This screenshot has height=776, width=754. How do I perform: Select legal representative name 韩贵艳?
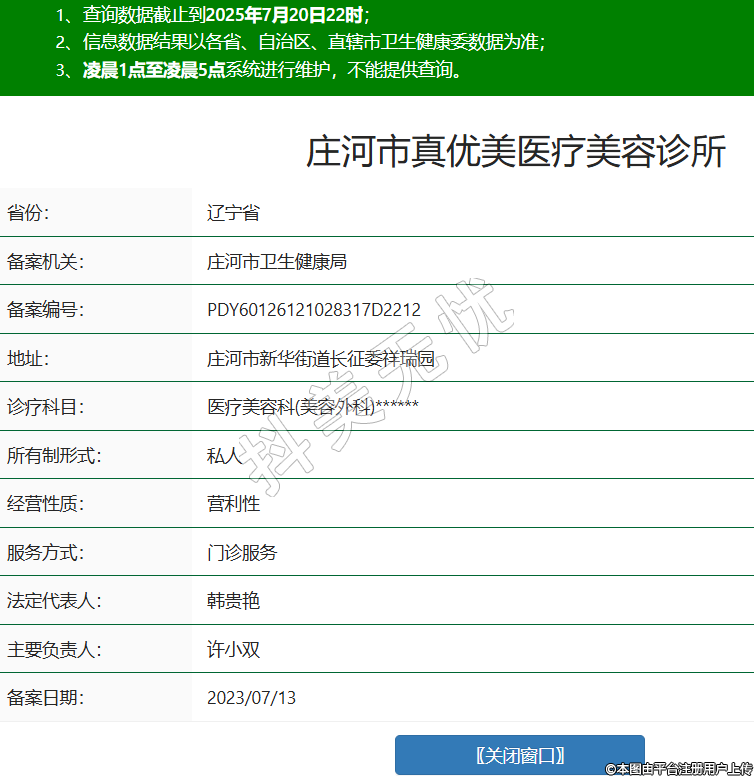coord(233,601)
